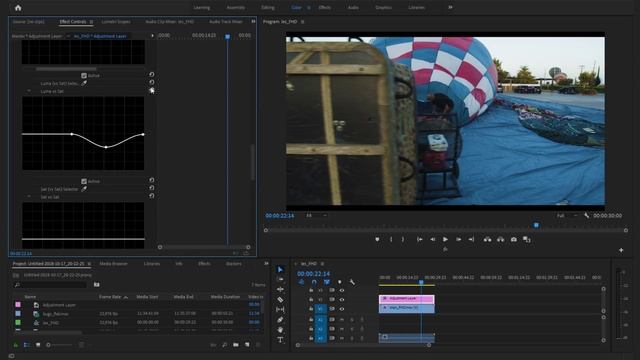Collapse the Sat vs Sat section

(29, 197)
